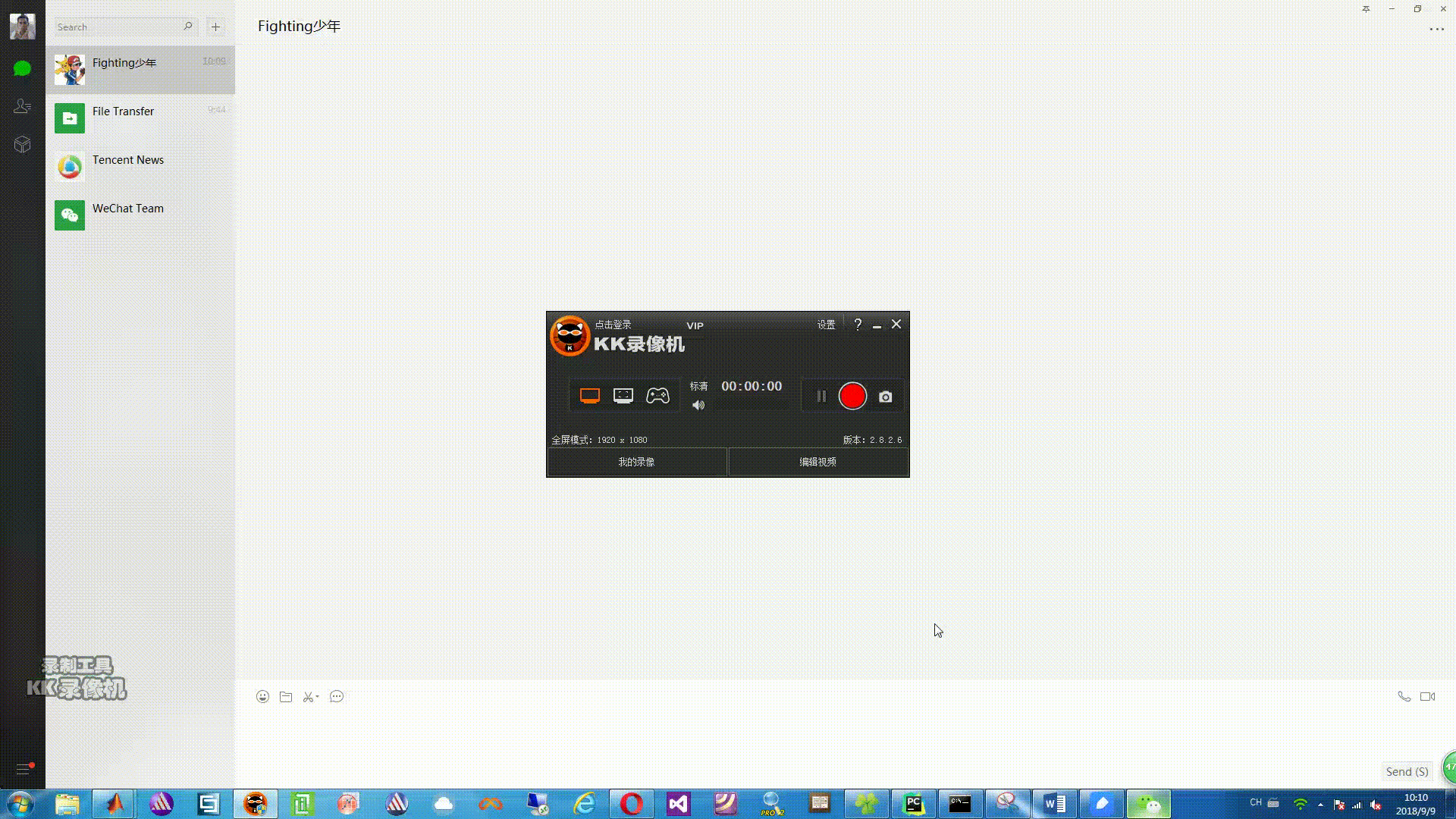Image resolution: width=1456 pixels, height=819 pixels.
Task: Select full screen recording mode icon
Action: click(x=590, y=396)
